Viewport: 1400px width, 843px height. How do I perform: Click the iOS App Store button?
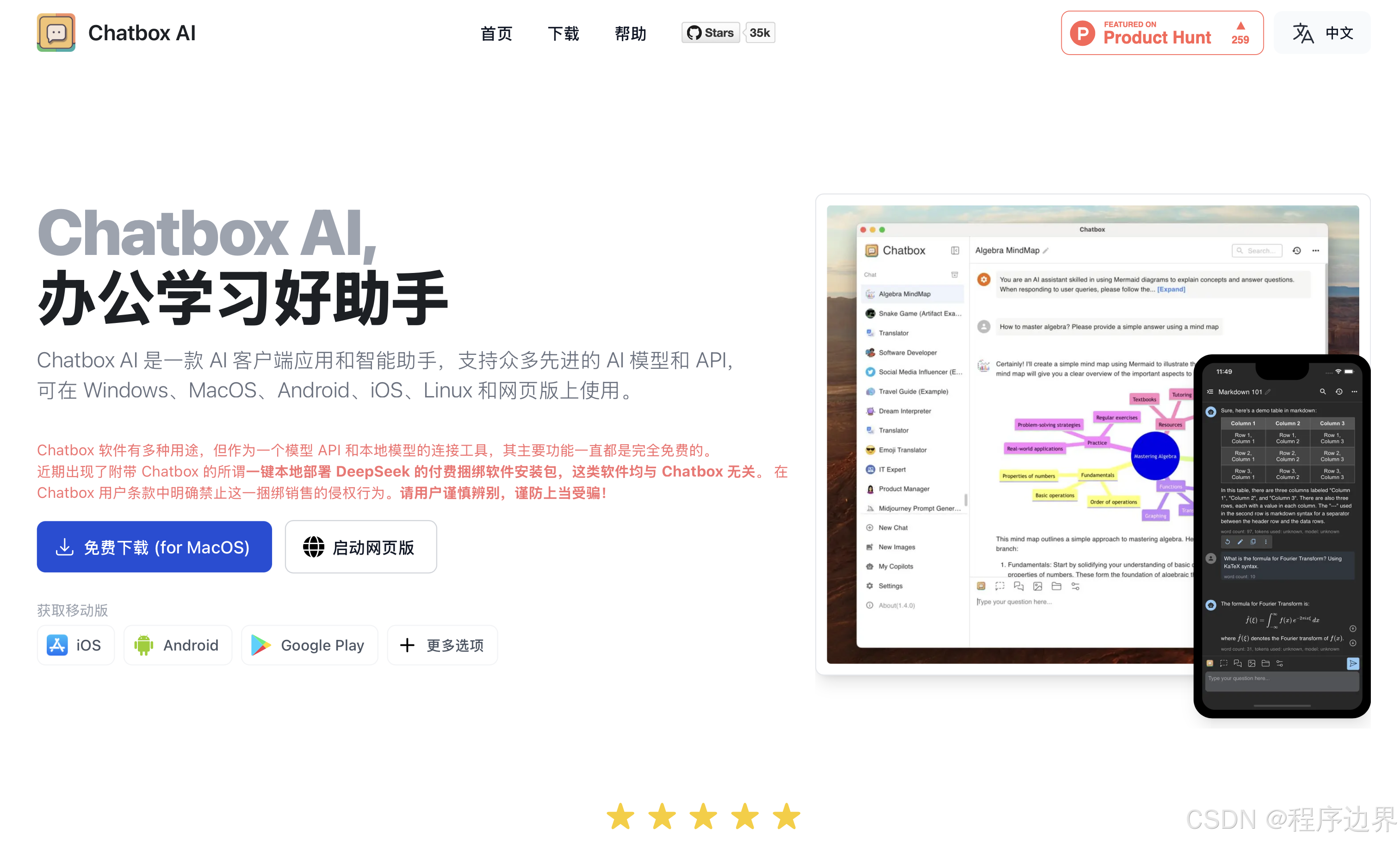pyautogui.click(x=75, y=645)
